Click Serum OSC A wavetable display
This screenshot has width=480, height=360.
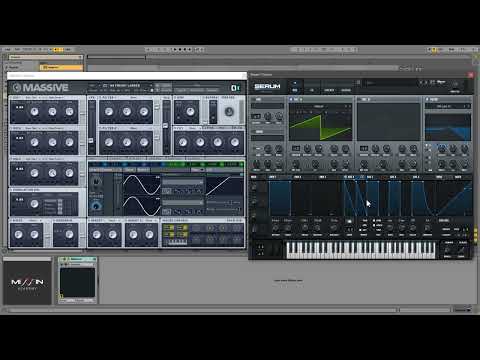click(x=320, y=122)
